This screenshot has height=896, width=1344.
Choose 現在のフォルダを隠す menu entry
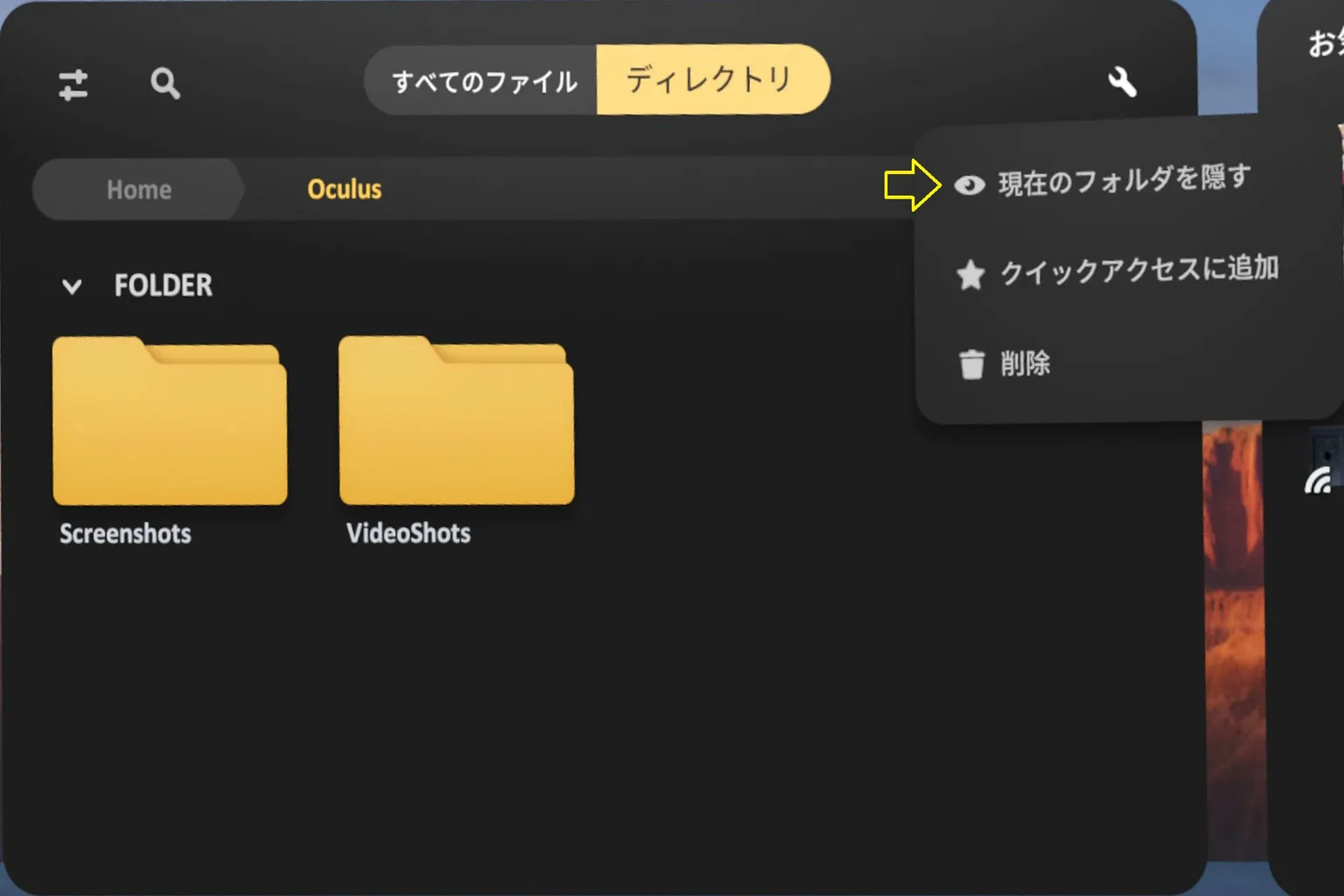pos(1126,181)
